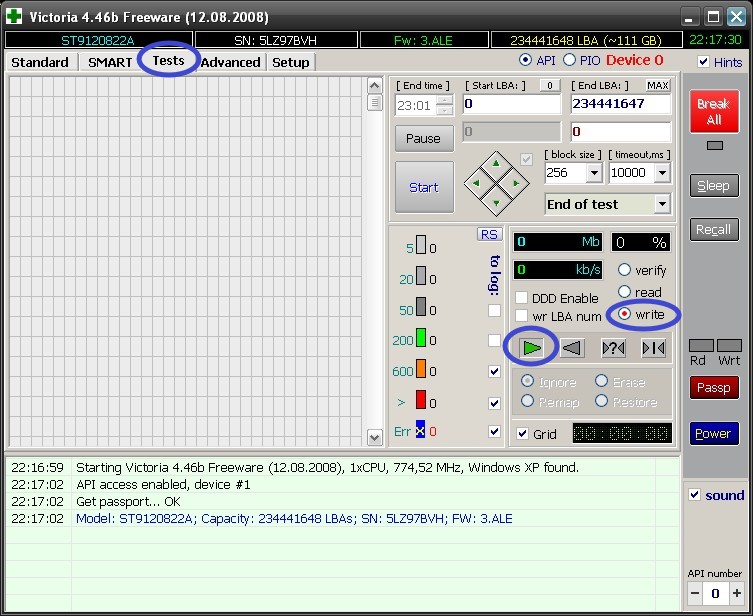Click the random seek '?' scan button

coord(613,348)
